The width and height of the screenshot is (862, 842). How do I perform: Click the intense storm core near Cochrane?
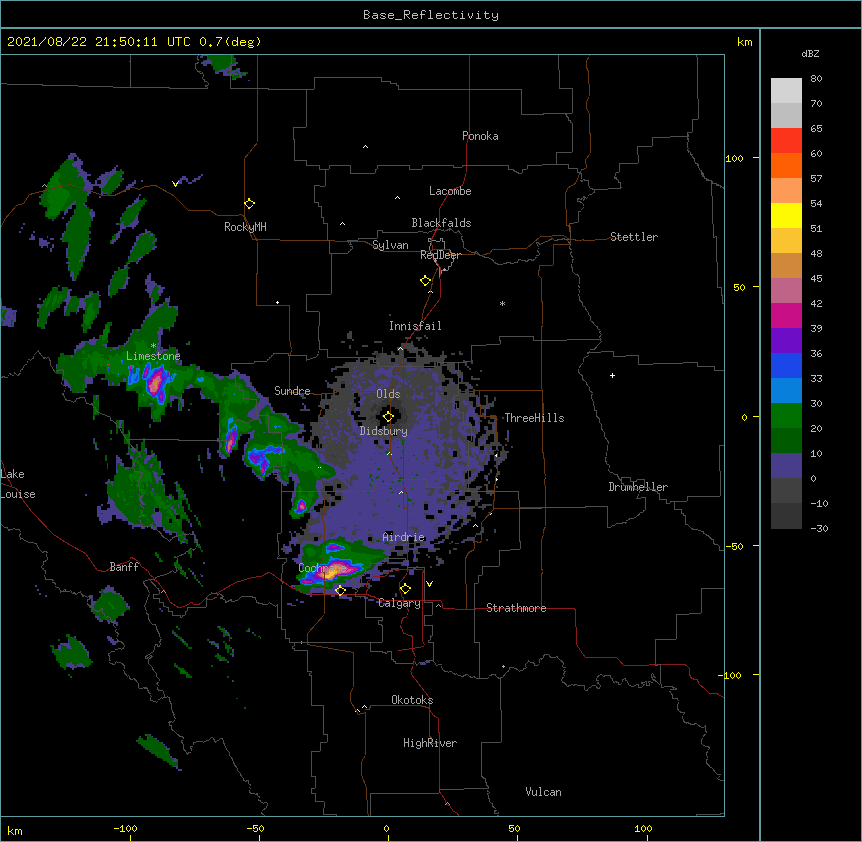331,572
